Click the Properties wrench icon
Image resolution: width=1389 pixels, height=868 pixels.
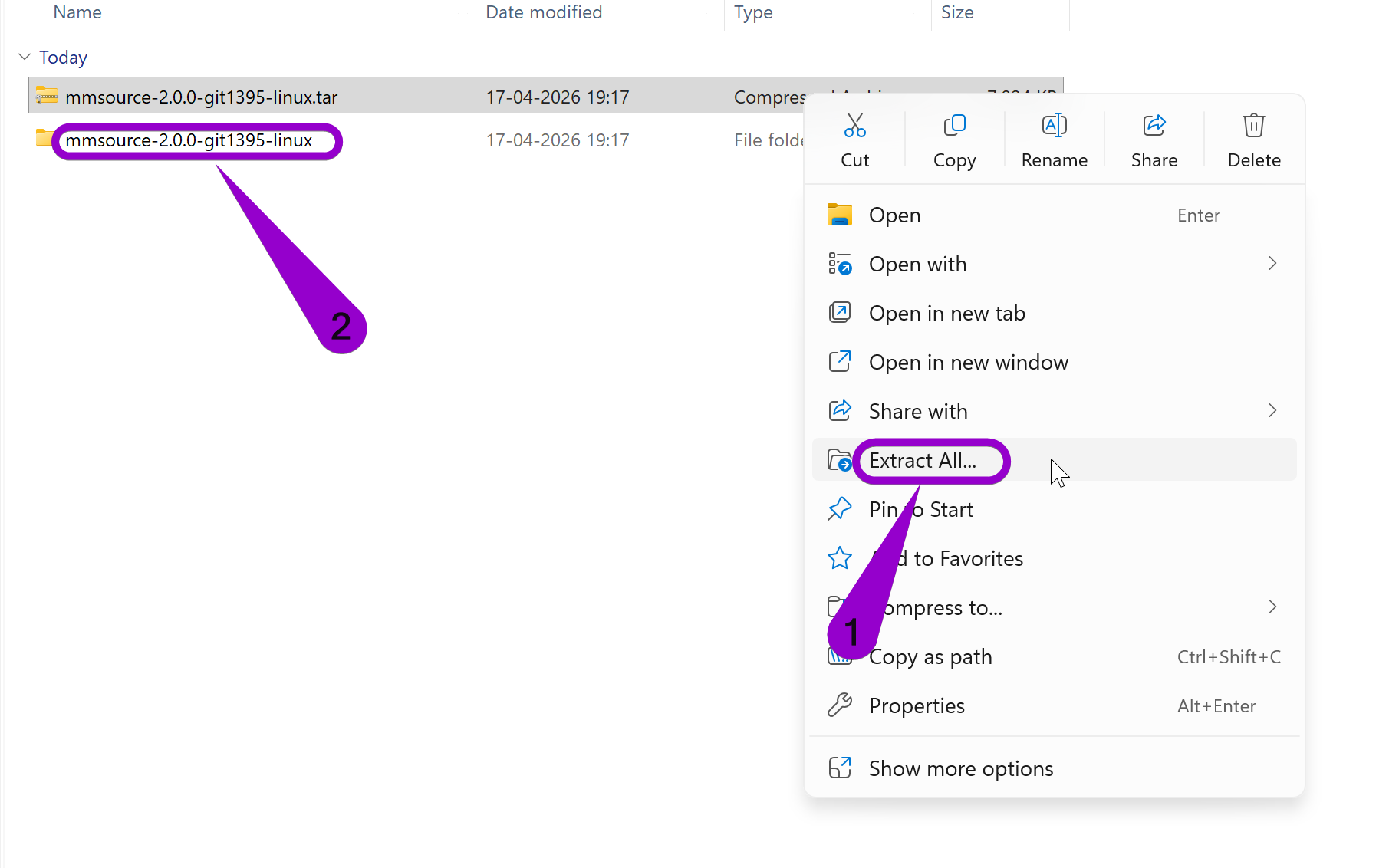840,705
